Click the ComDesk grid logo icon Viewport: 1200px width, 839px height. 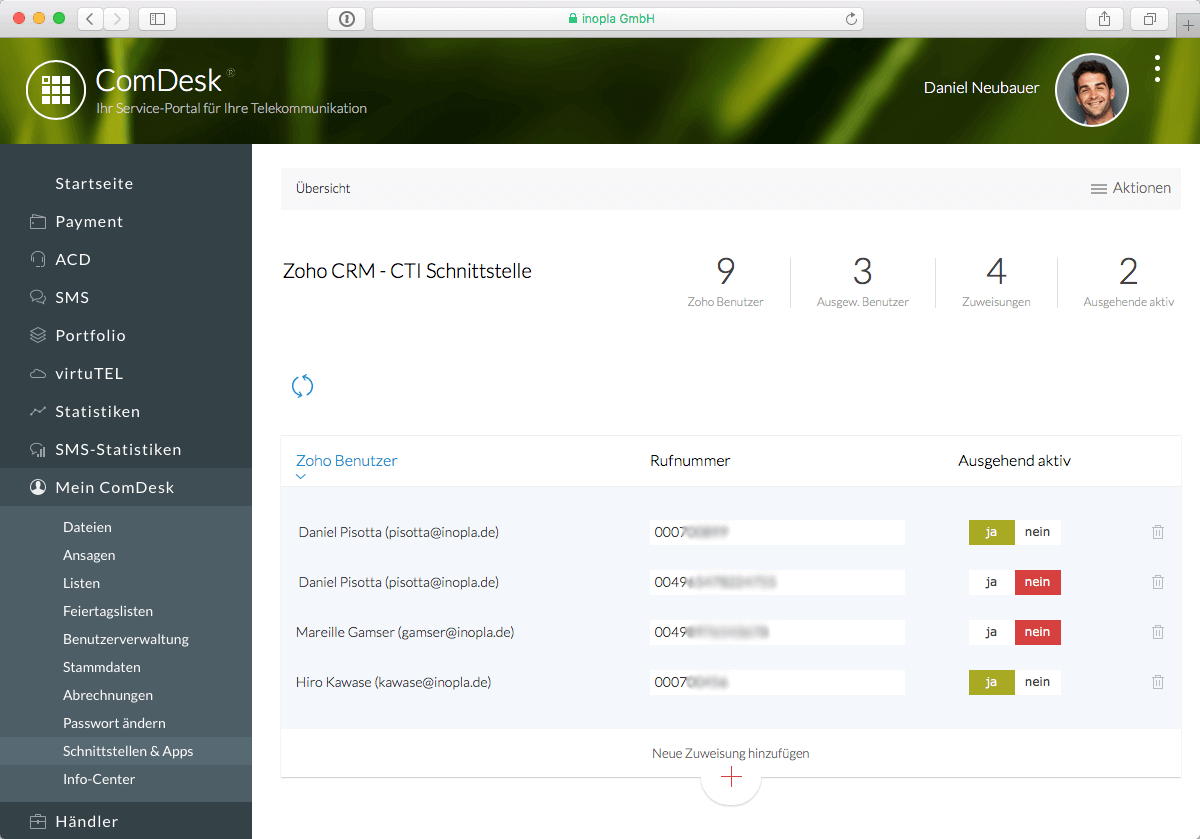point(56,90)
